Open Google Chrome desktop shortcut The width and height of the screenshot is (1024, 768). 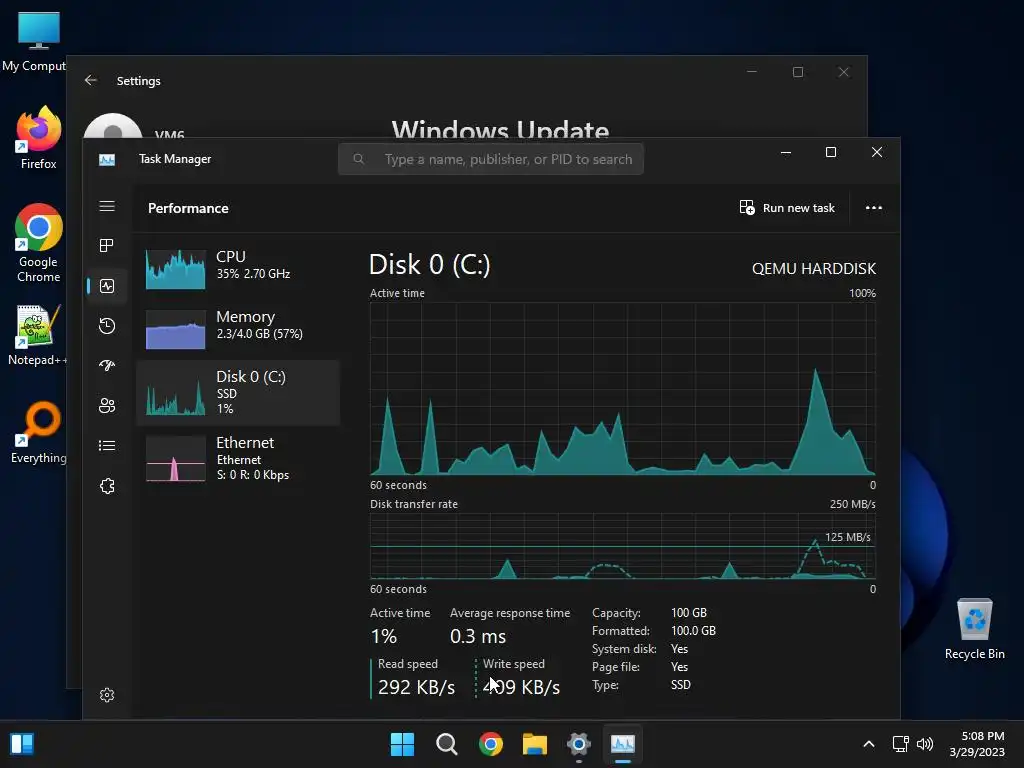pos(39,243)
